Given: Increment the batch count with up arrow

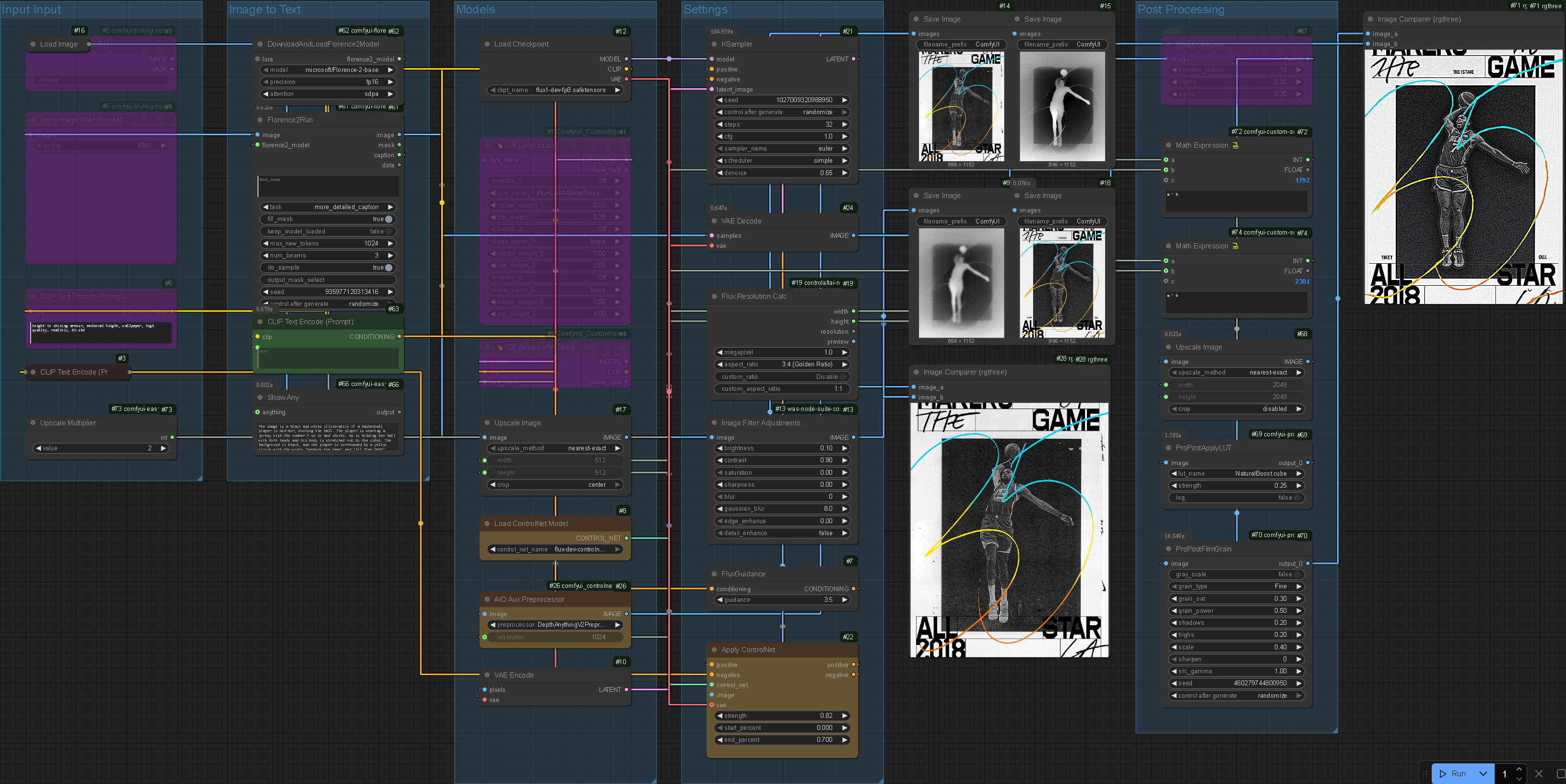Looking at the screenshot, I should [1519, 770].
